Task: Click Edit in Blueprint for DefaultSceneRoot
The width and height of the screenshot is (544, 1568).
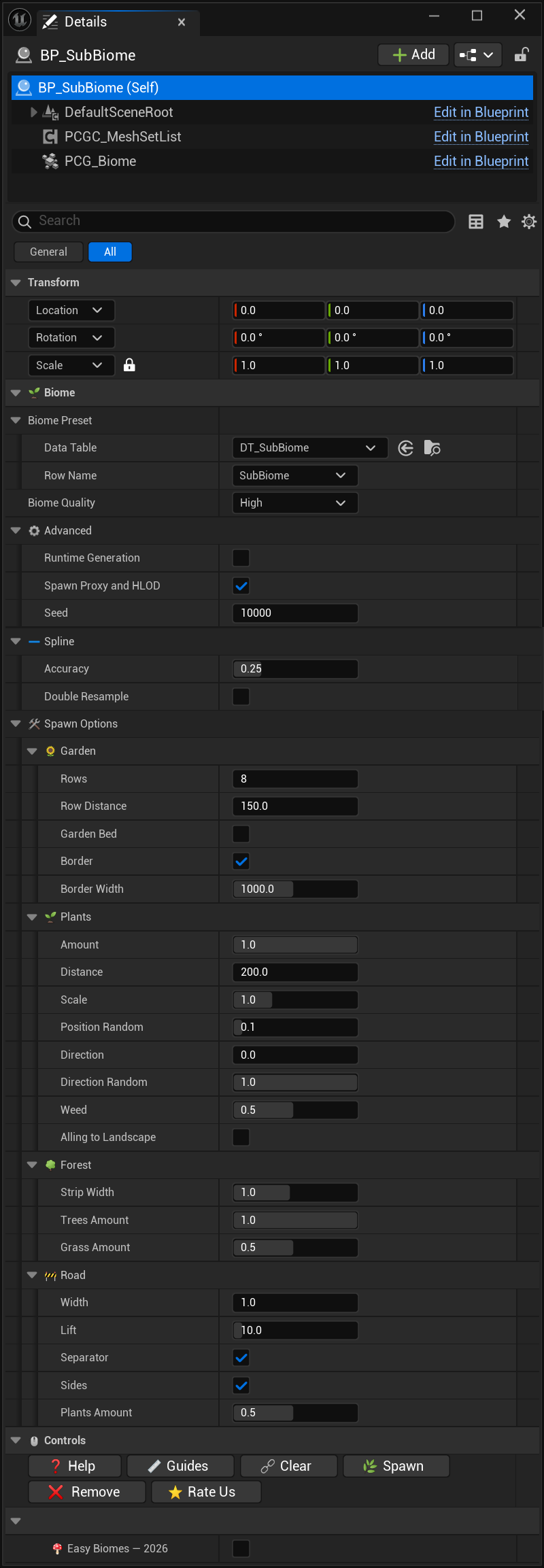Action: (481, 112)
